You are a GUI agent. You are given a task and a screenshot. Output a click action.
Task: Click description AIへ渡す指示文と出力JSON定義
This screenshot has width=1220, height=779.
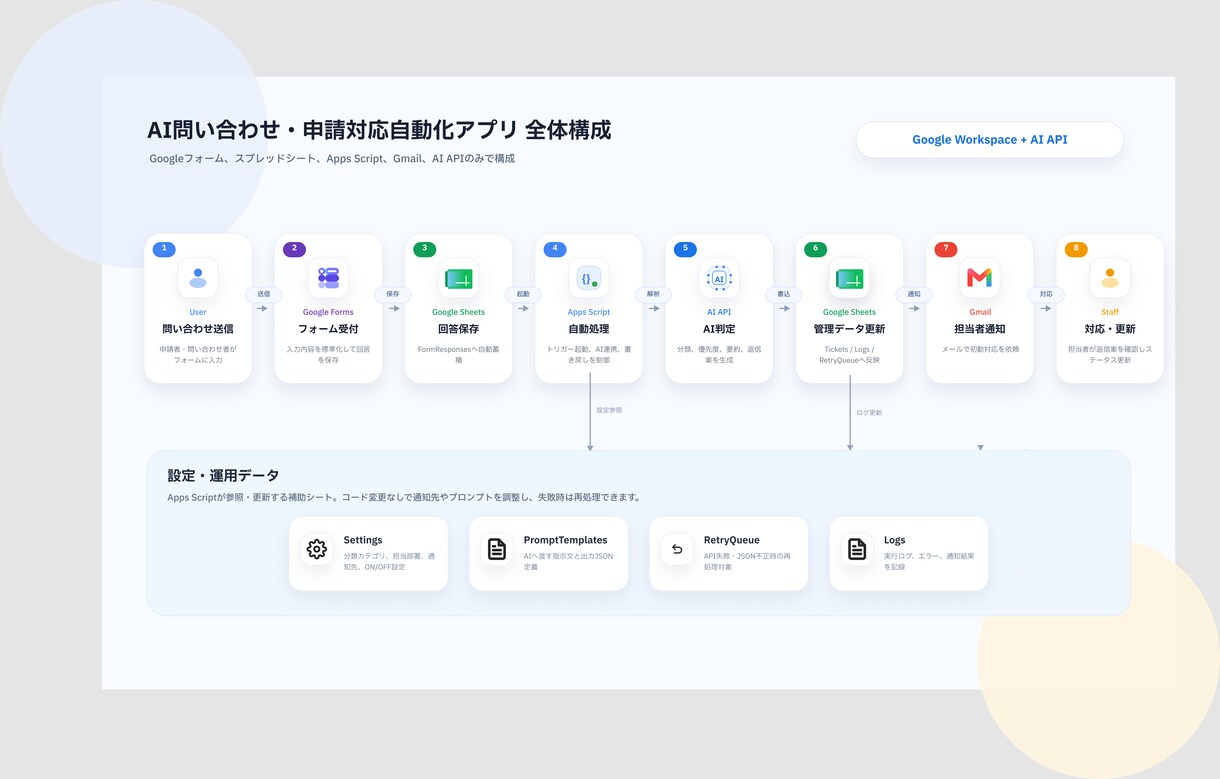point(568,561)
